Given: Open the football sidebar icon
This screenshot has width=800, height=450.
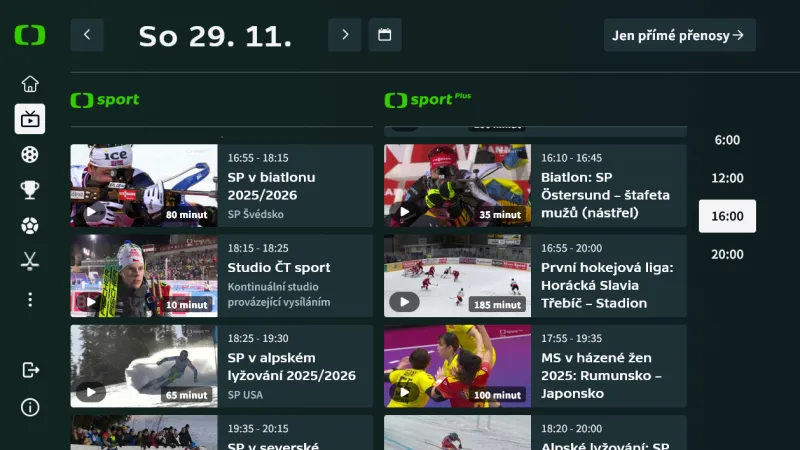Looking at the screenshot, I should [30, 226].
